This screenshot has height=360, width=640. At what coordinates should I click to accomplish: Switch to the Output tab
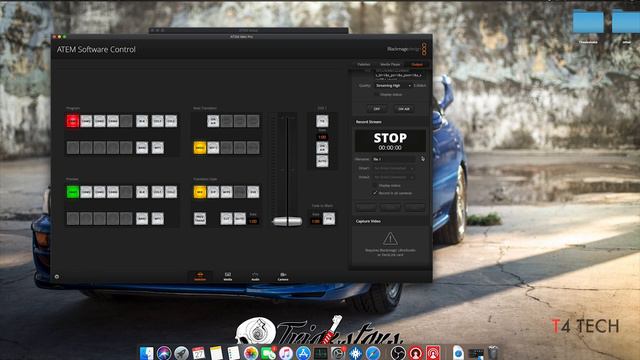pyautogui.click(x=417, y=64)
